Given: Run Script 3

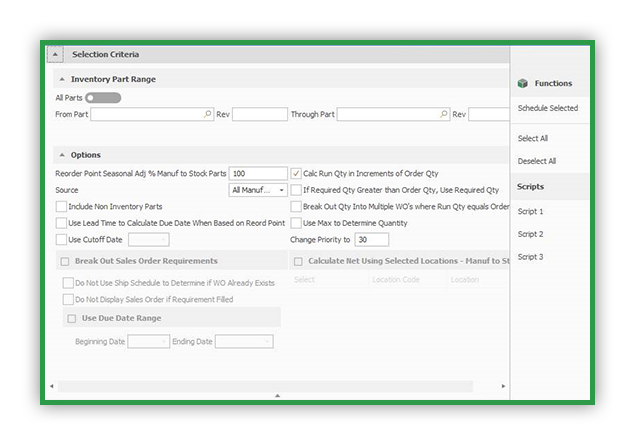Looking at the screenshot, I should (530, 257).
